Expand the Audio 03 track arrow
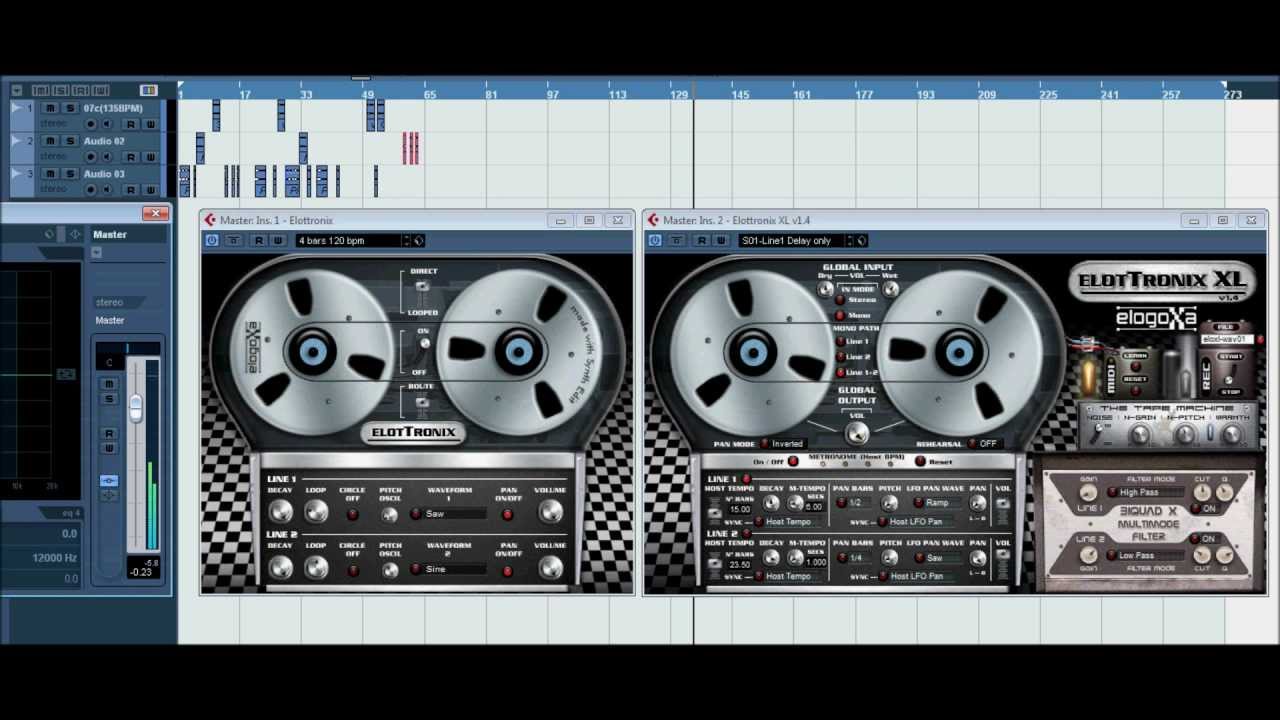 pos(16,173)
